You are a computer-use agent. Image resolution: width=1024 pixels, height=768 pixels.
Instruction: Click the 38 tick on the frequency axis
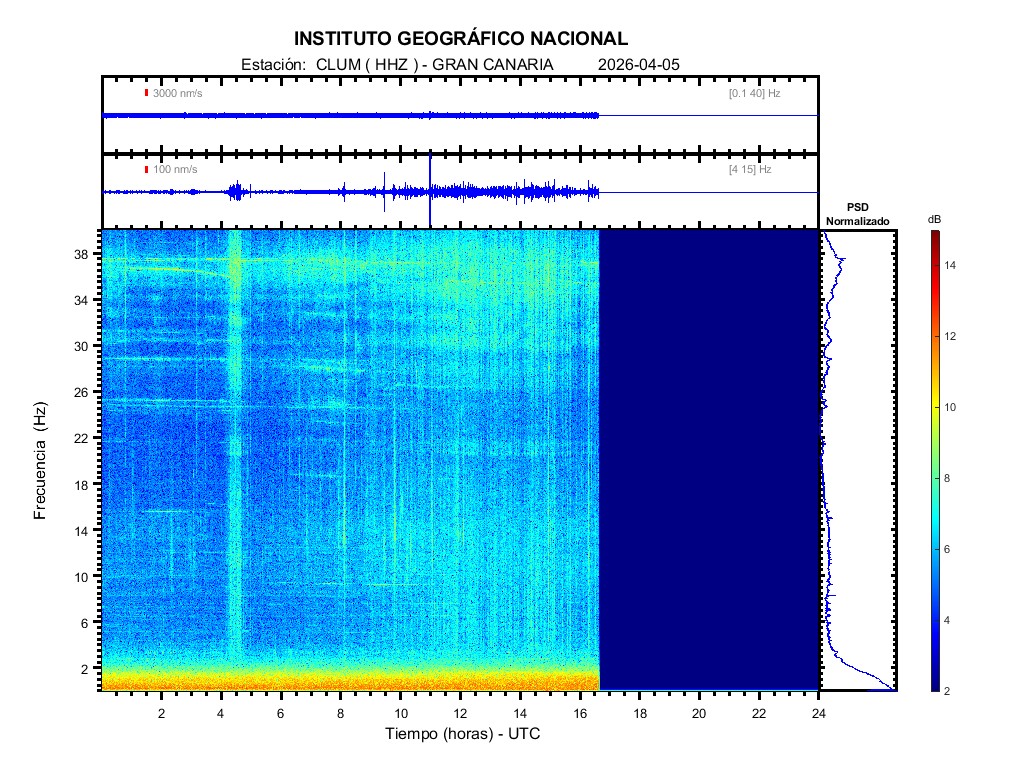point(83,254)
